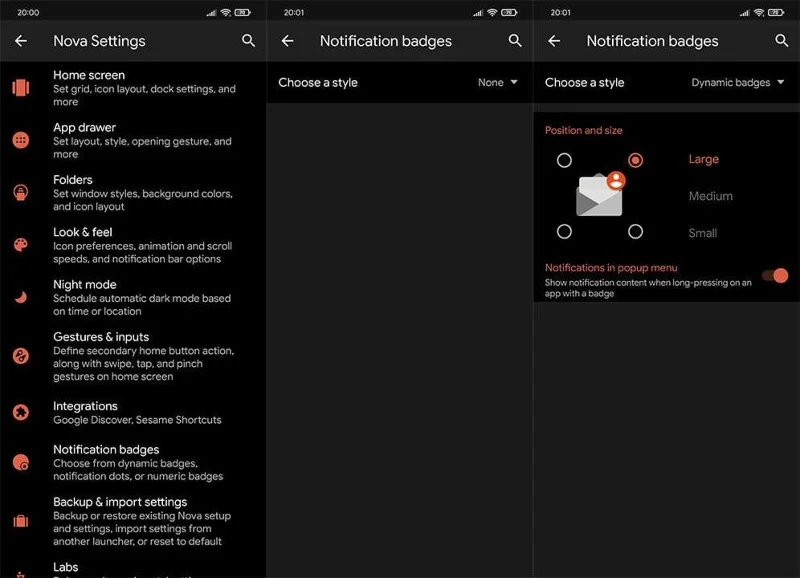Tap 'Position and size' section header

click(x=584, y=130)
